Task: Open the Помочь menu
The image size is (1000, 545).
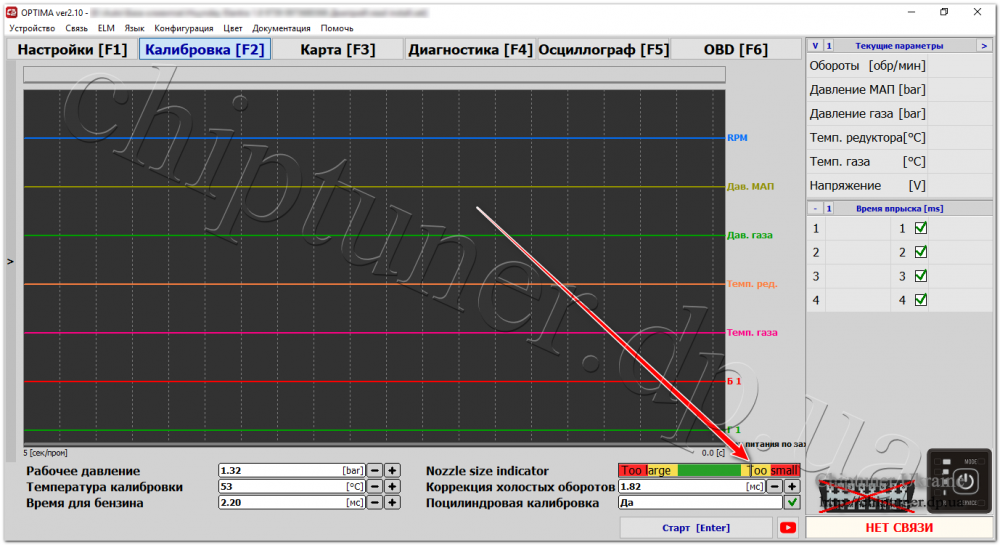Action: point(337,28)
